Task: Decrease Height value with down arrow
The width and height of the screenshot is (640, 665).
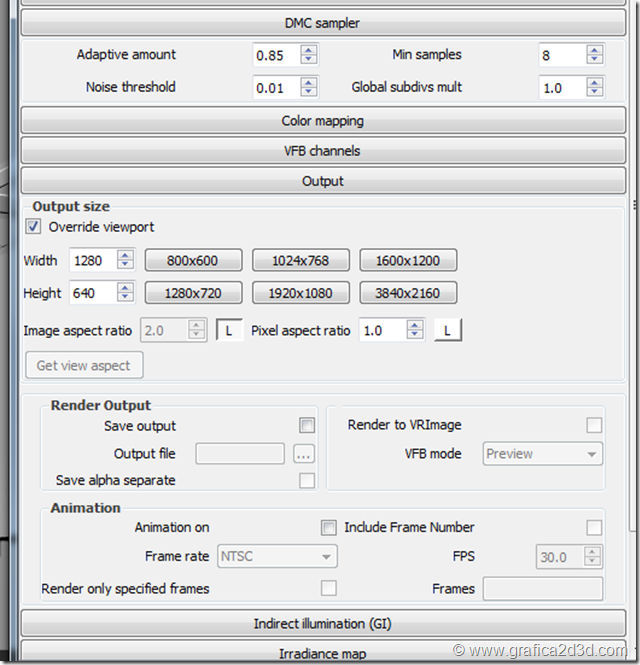Action: pyautogui.click(x=125, y=299)
